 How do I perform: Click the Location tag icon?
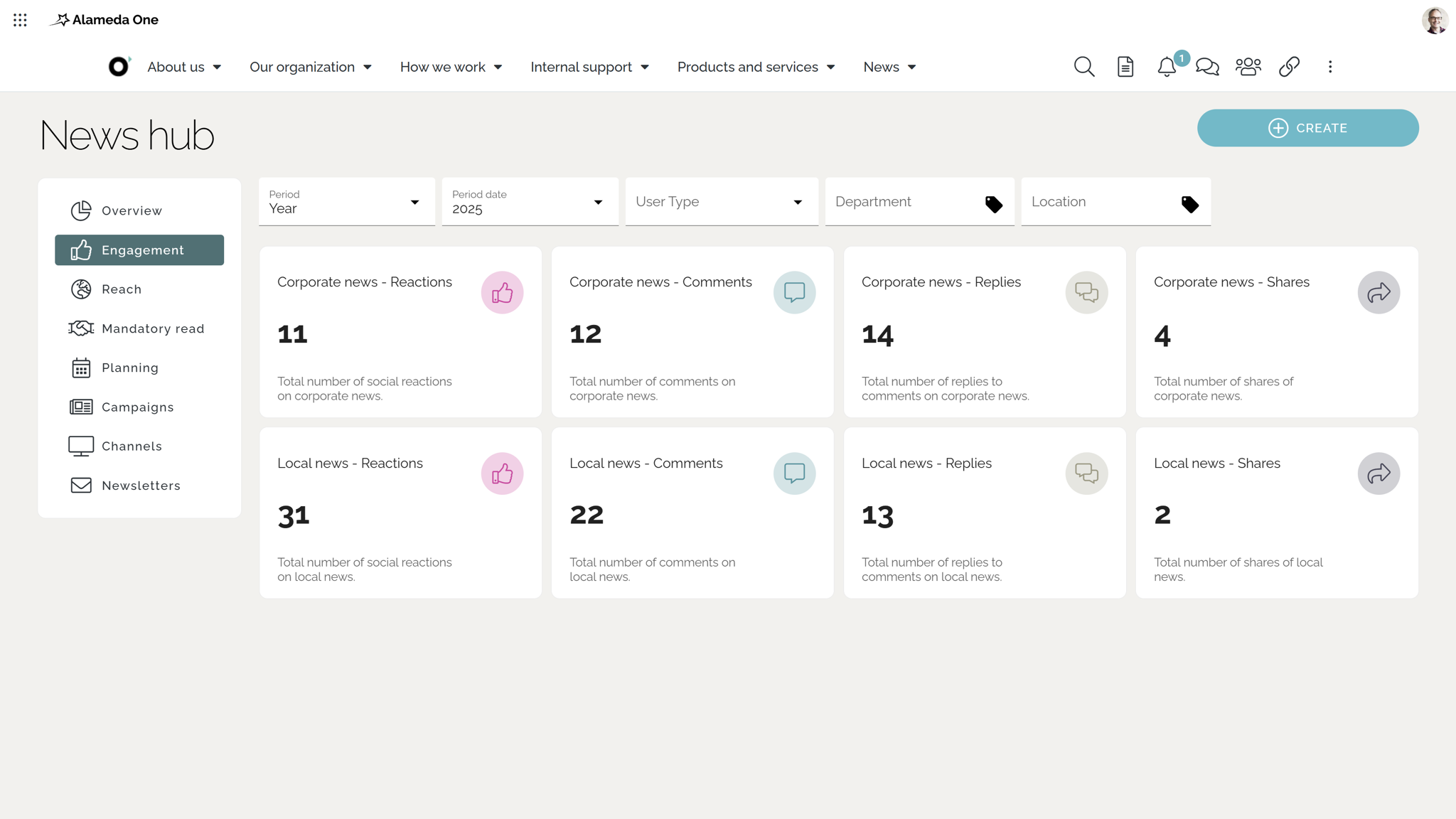(x=1190, y=205)
